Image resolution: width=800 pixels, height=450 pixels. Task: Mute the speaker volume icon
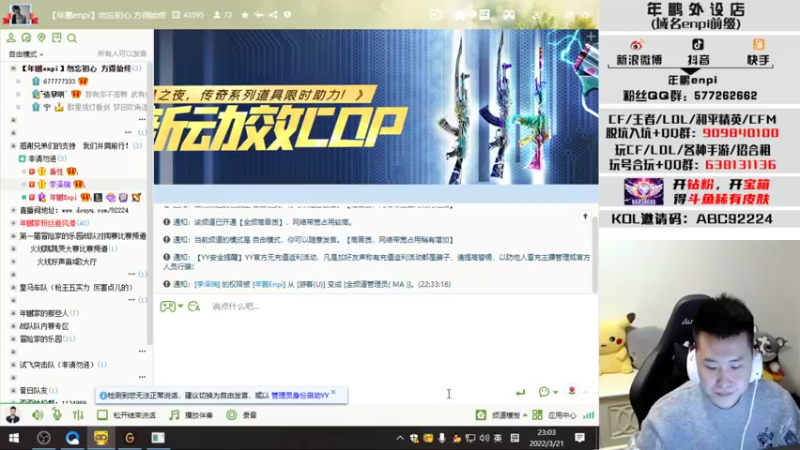point(37,415)
